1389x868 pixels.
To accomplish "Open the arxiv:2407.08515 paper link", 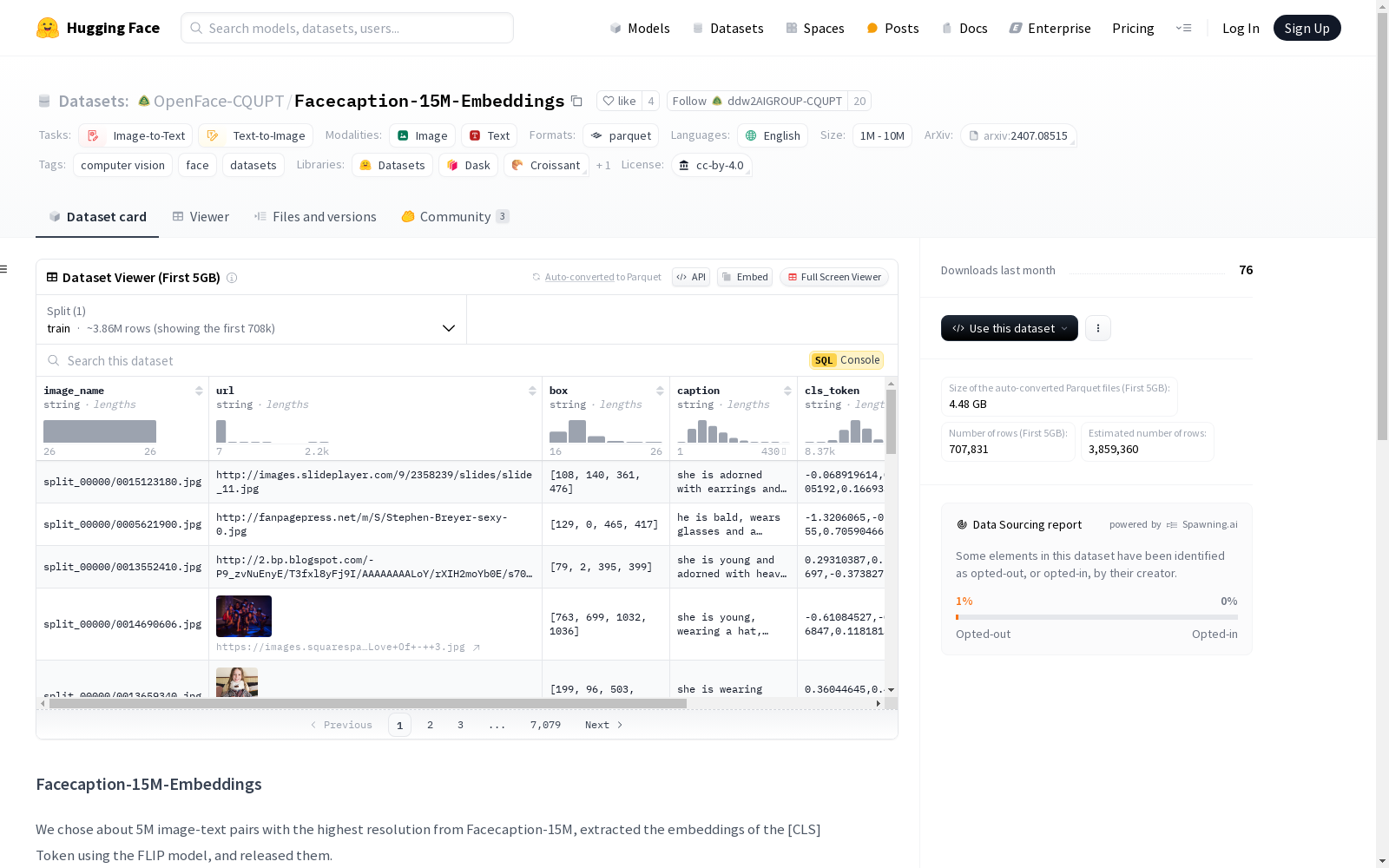I will coord(1018,135).
